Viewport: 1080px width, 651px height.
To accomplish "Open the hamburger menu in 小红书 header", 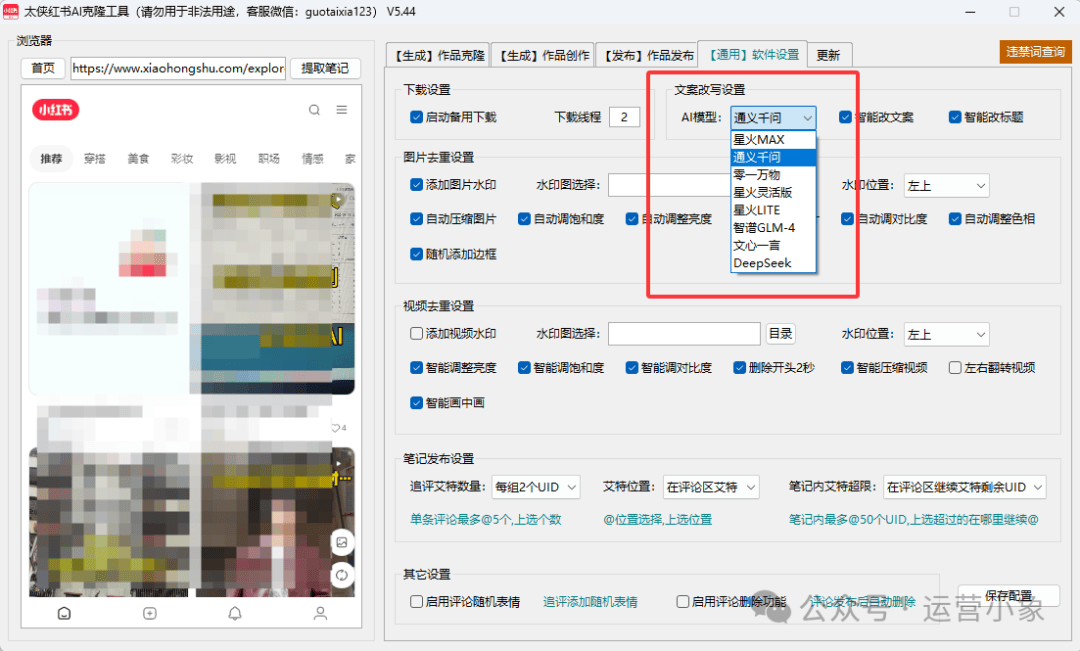I will pyautogui.click(x=342, y=110).
